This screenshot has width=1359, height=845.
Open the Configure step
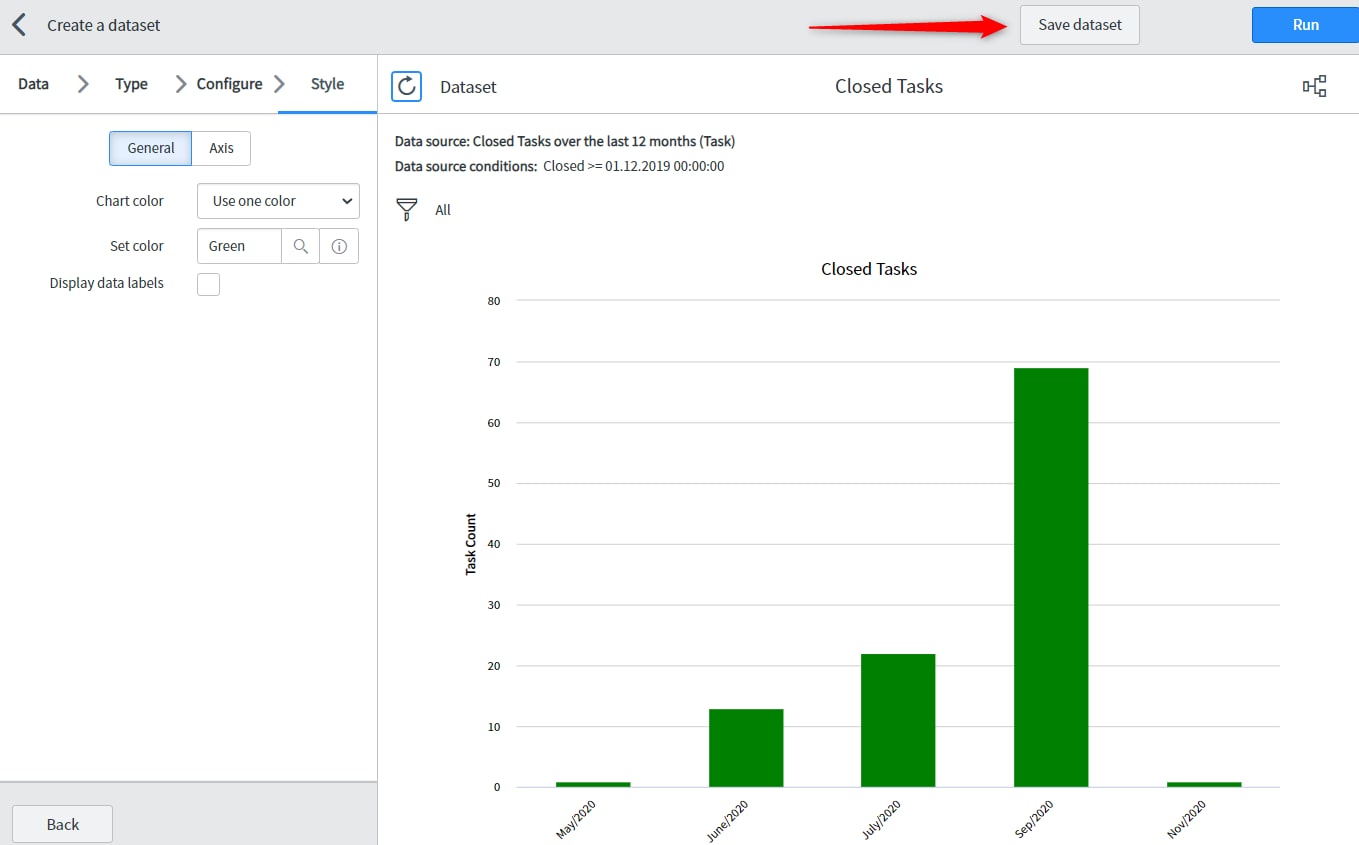point(231,84)
